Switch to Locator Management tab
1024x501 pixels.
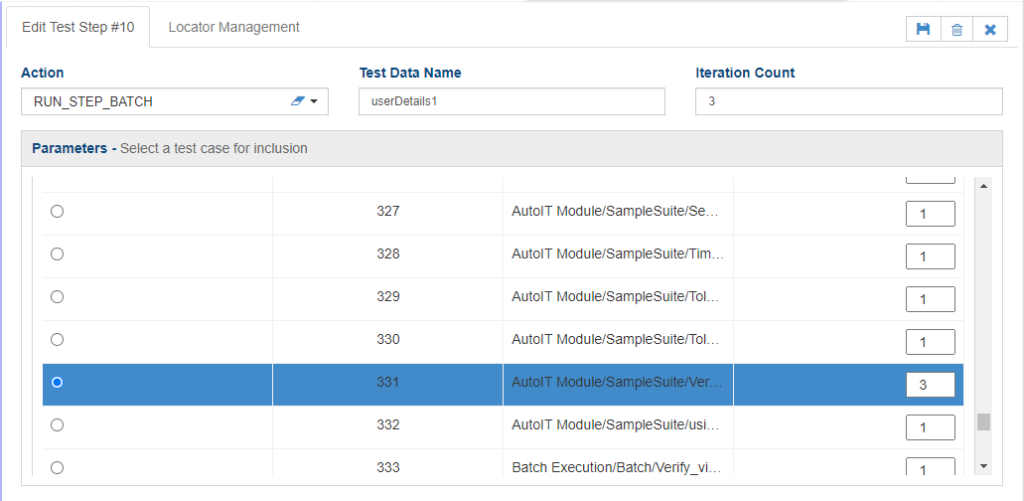click(234, 27)
